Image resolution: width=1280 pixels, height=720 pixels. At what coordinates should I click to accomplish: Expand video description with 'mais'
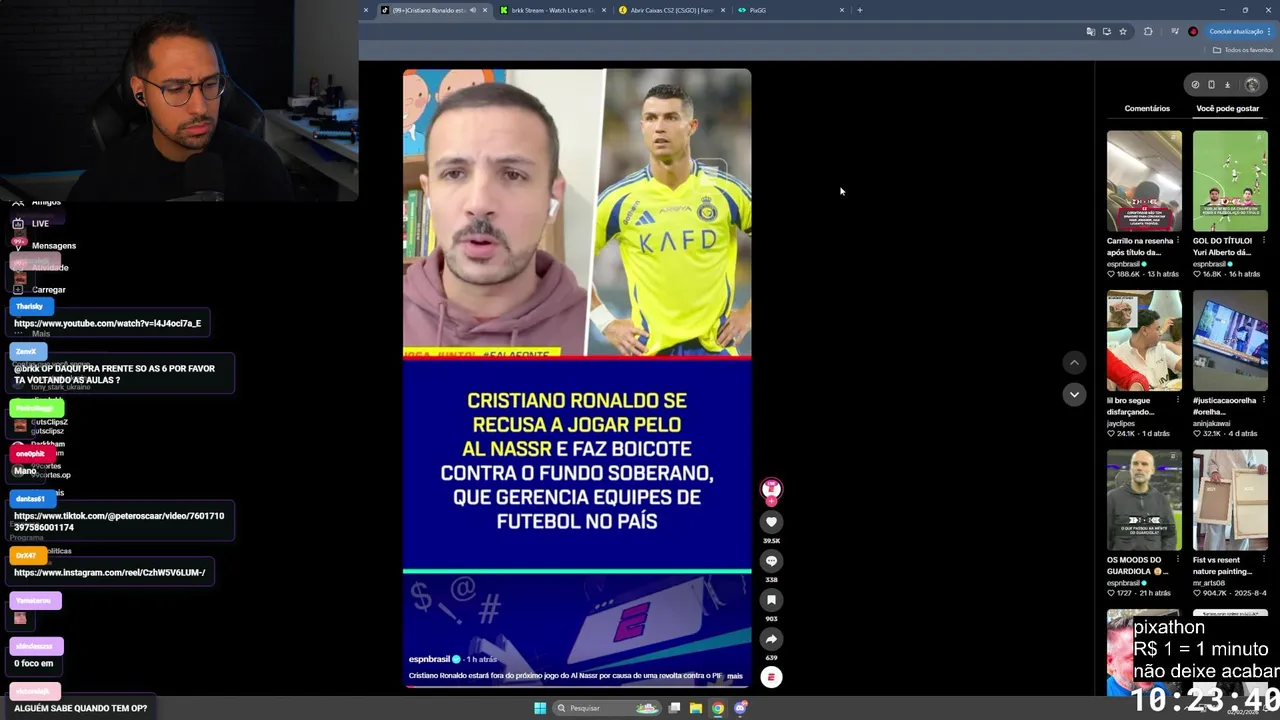point(735,676)
